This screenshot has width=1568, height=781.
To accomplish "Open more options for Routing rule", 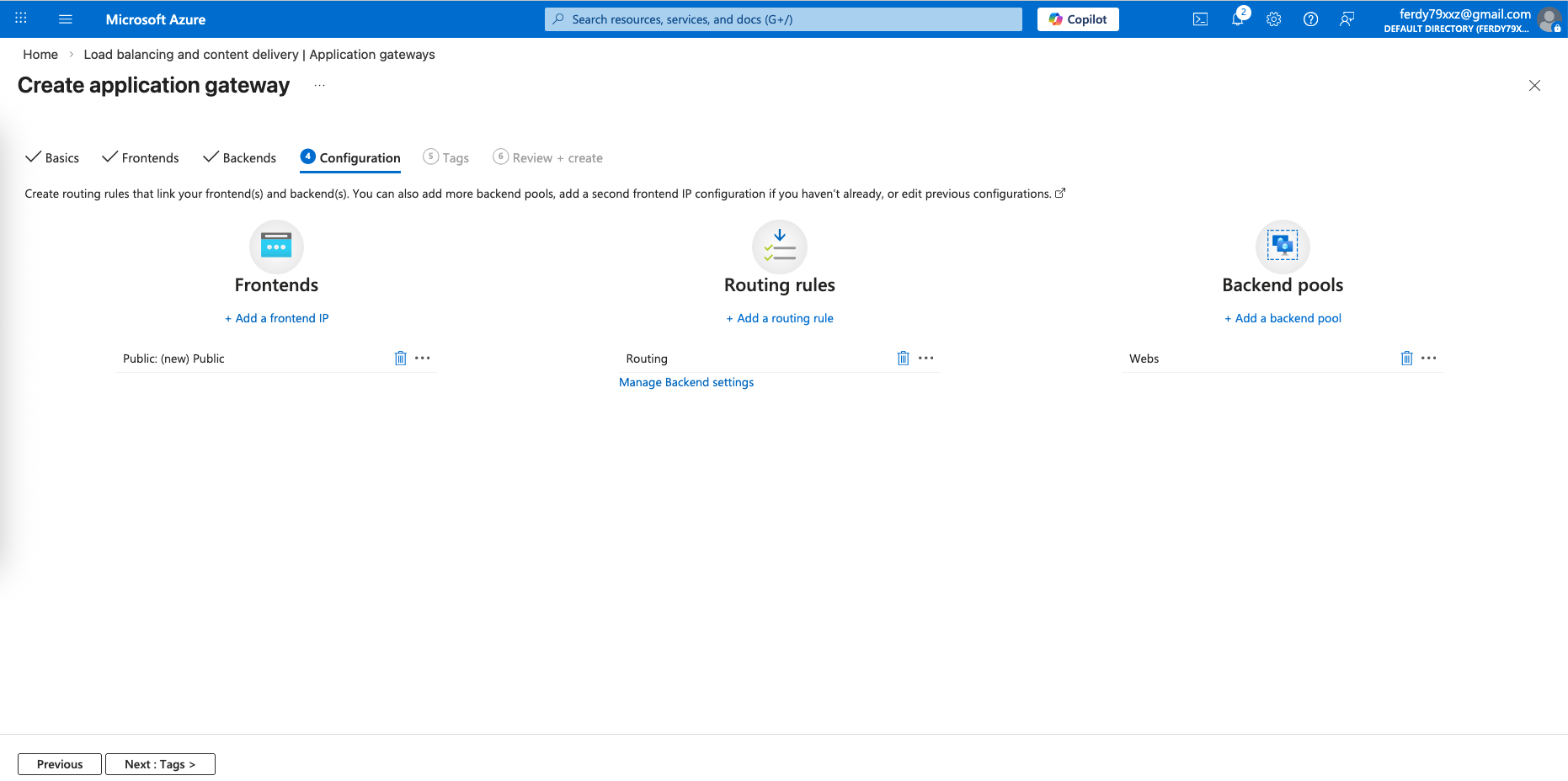I will pyautogui.click(x=925, y=359).
